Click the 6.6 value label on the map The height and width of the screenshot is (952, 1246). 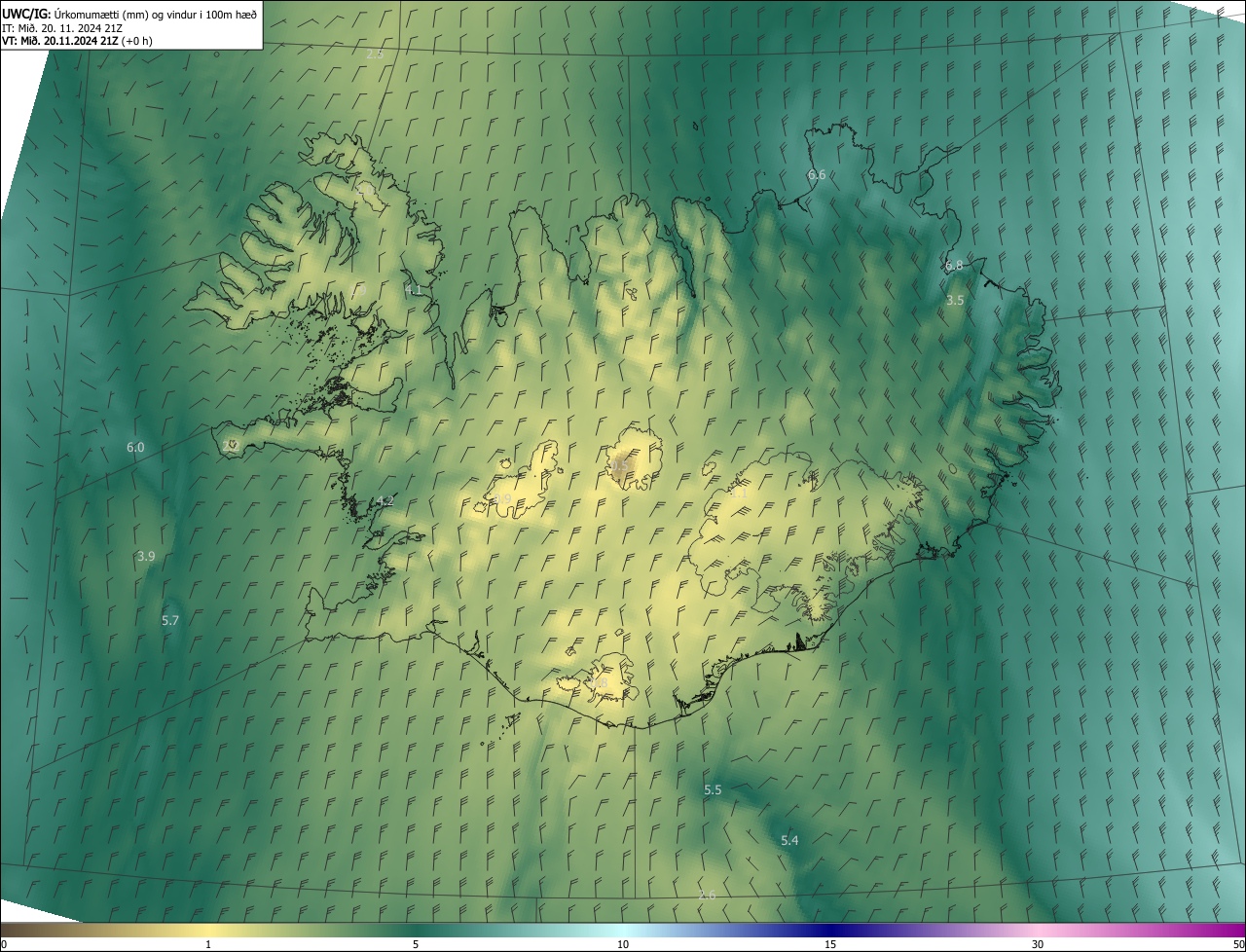tap(817, 174)
